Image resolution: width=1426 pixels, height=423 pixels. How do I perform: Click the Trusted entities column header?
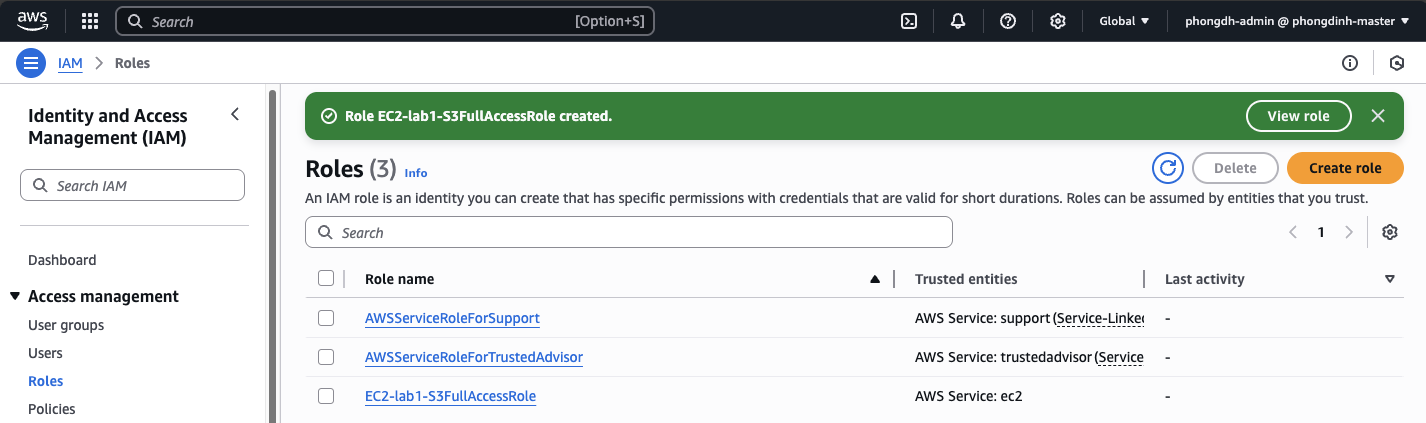(x=966, y=279)
